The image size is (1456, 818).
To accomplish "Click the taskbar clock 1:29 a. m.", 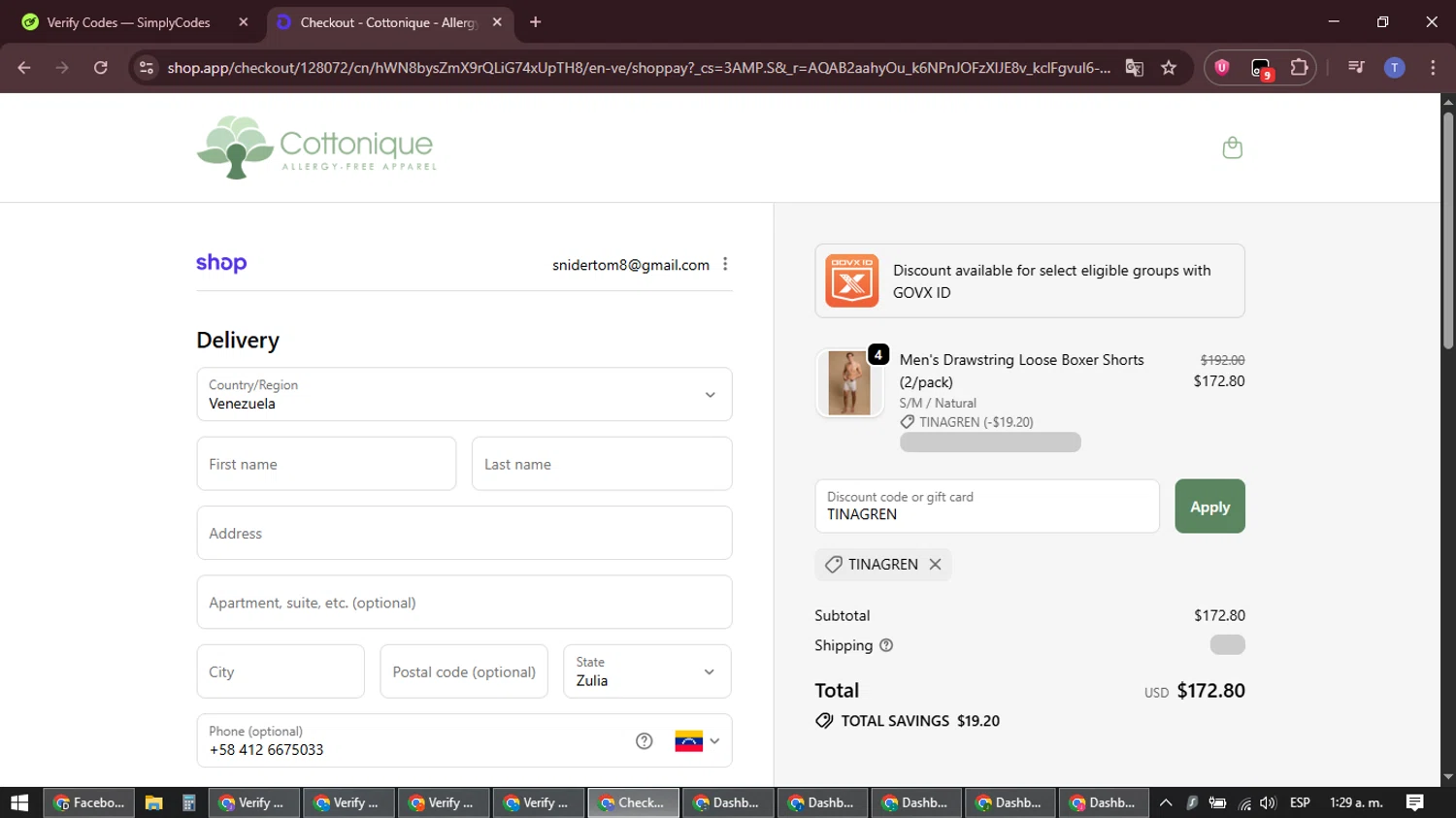I will (1356, 802).
